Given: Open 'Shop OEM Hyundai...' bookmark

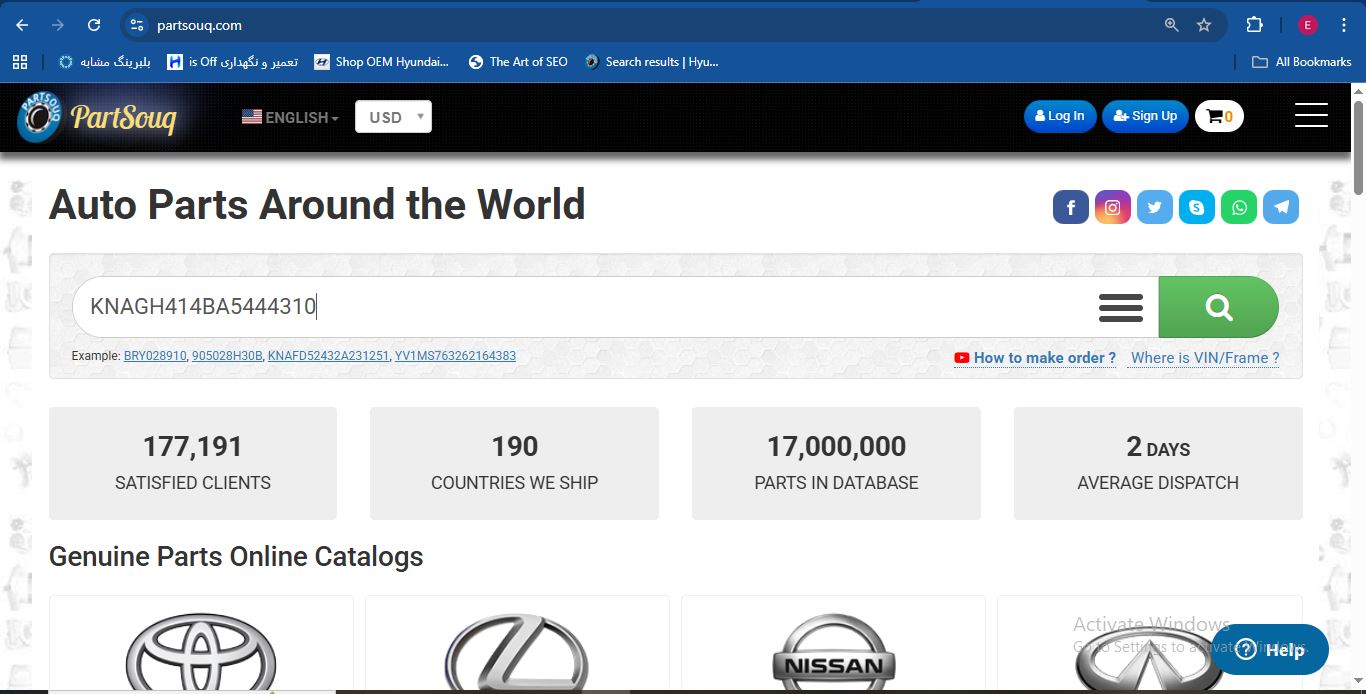Looking at the screenshot, I should (x=381, y=62).
